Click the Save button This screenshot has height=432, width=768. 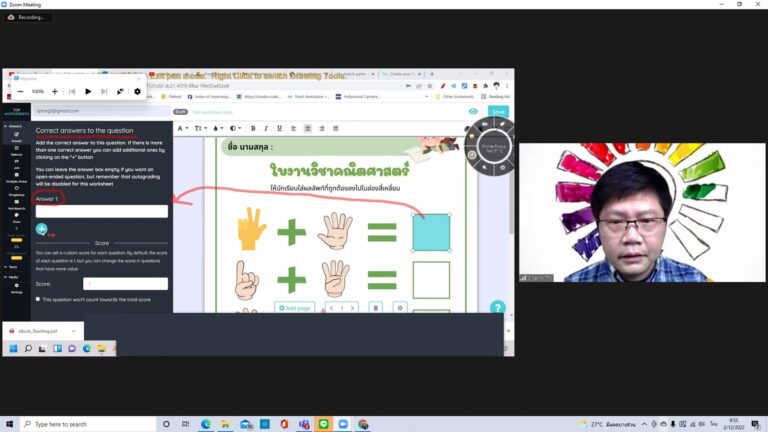[x=498, y=112]
